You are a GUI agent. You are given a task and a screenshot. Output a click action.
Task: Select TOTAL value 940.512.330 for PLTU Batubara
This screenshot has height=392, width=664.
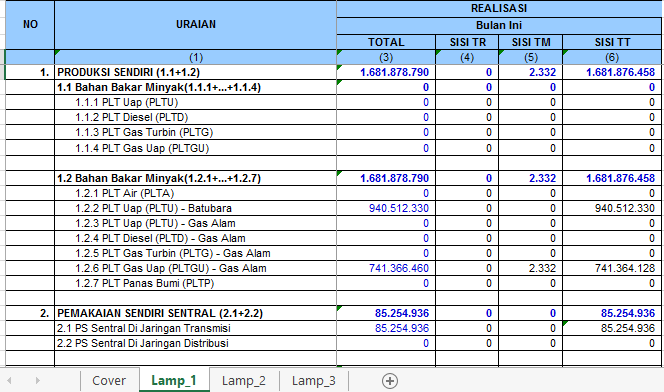(x=386, y=208)
